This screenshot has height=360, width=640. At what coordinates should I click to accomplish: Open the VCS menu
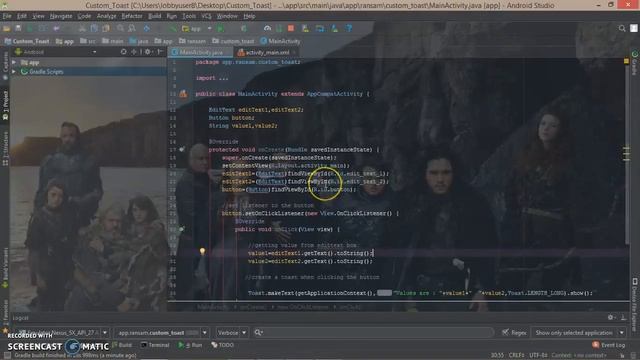207,16
